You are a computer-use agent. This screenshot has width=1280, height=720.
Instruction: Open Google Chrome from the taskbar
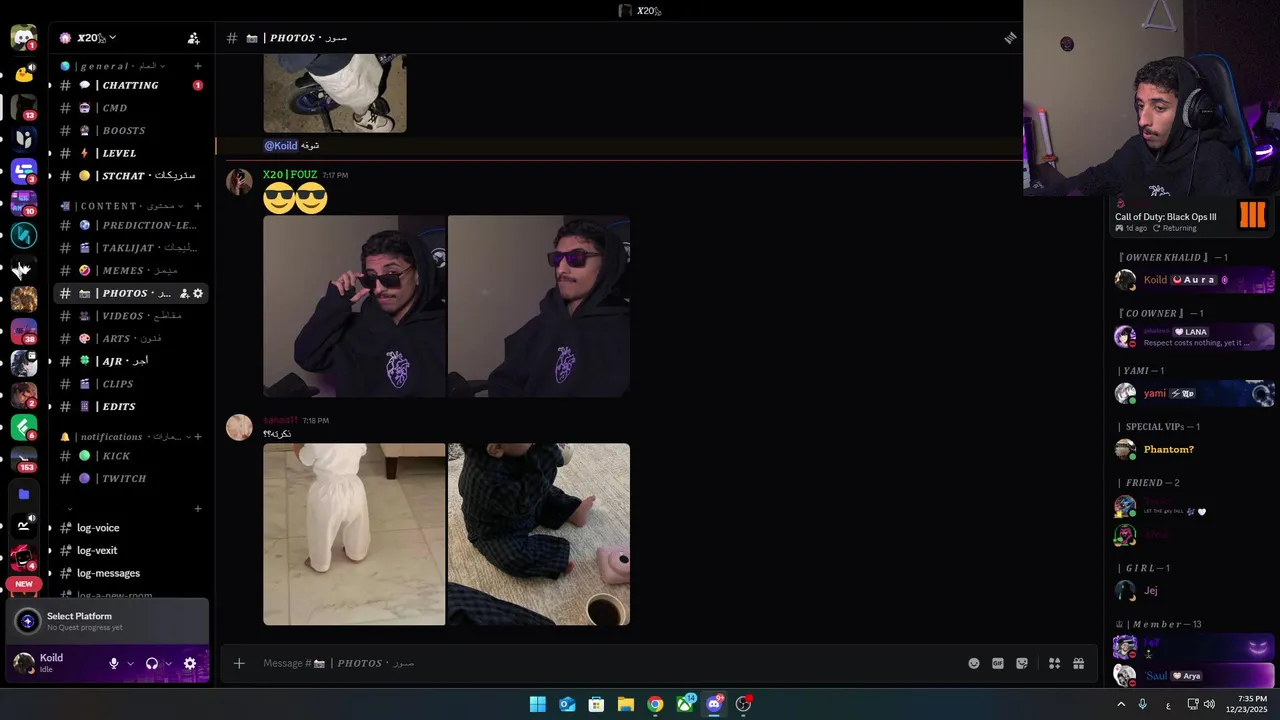coord(655,704)
